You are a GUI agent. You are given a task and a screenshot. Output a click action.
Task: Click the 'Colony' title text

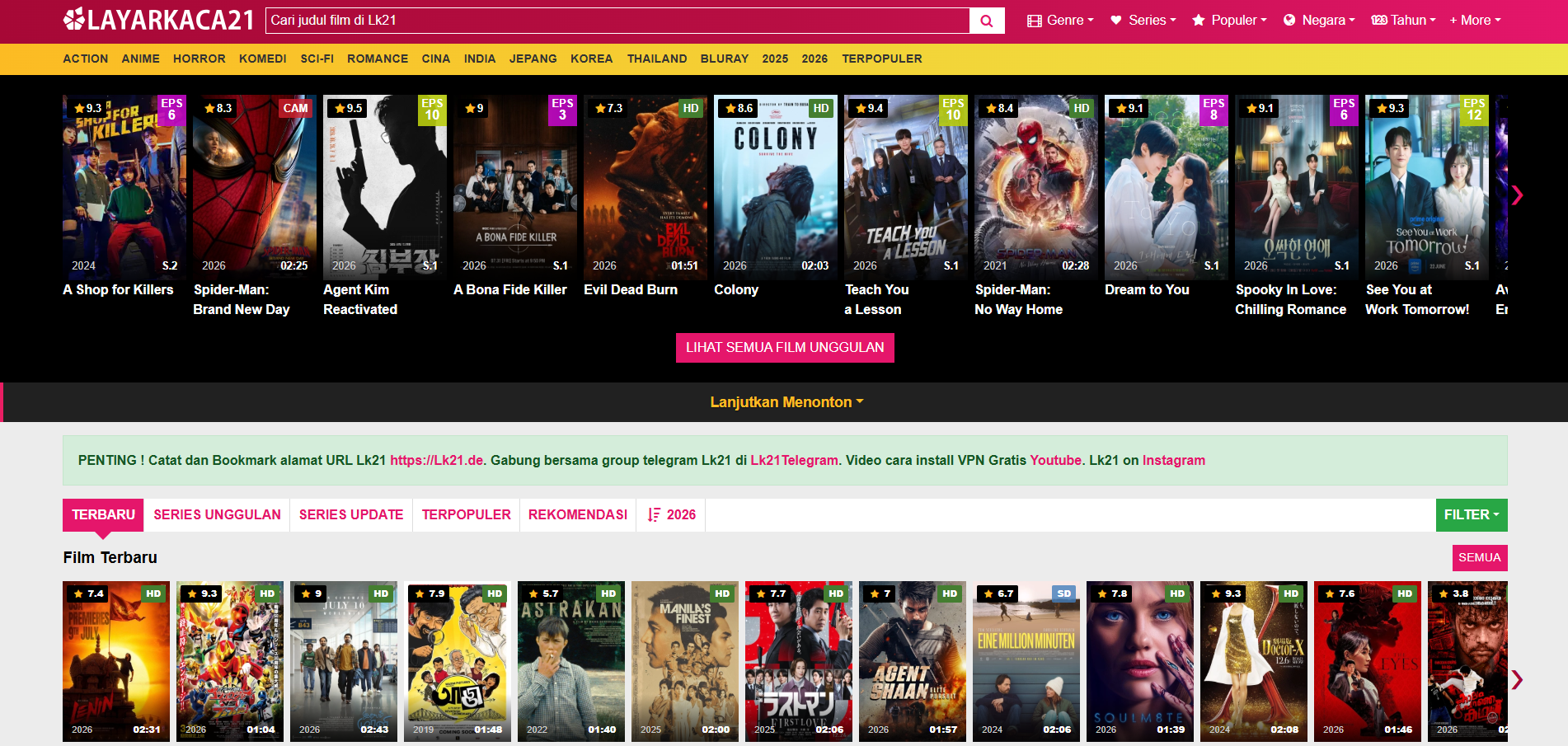click(x=736, y=290)
